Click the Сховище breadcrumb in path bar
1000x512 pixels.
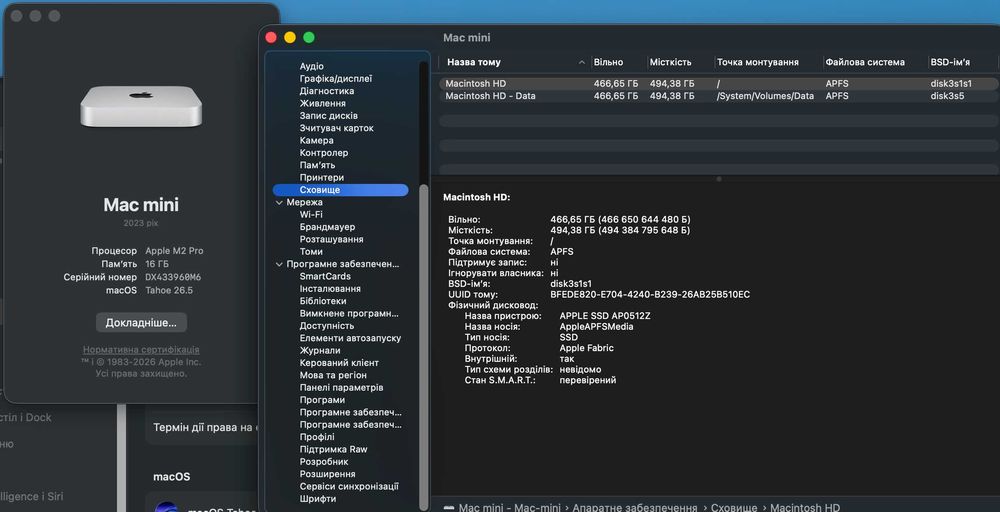point(734,508)
